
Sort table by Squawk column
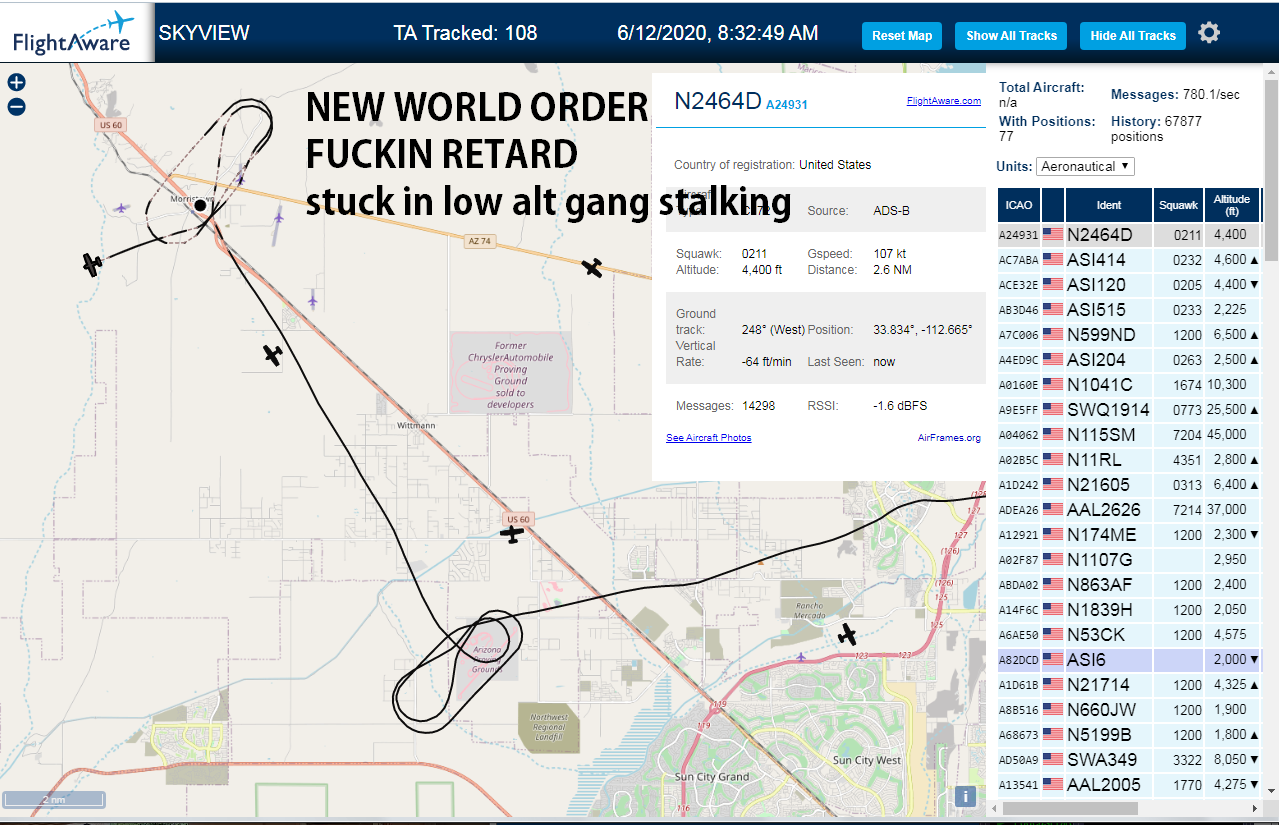[x=1178, y=205]
